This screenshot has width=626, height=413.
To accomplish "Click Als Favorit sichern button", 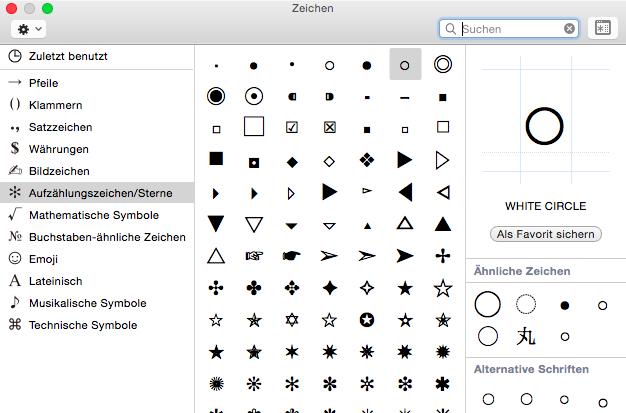I will [x=545, y=234].
